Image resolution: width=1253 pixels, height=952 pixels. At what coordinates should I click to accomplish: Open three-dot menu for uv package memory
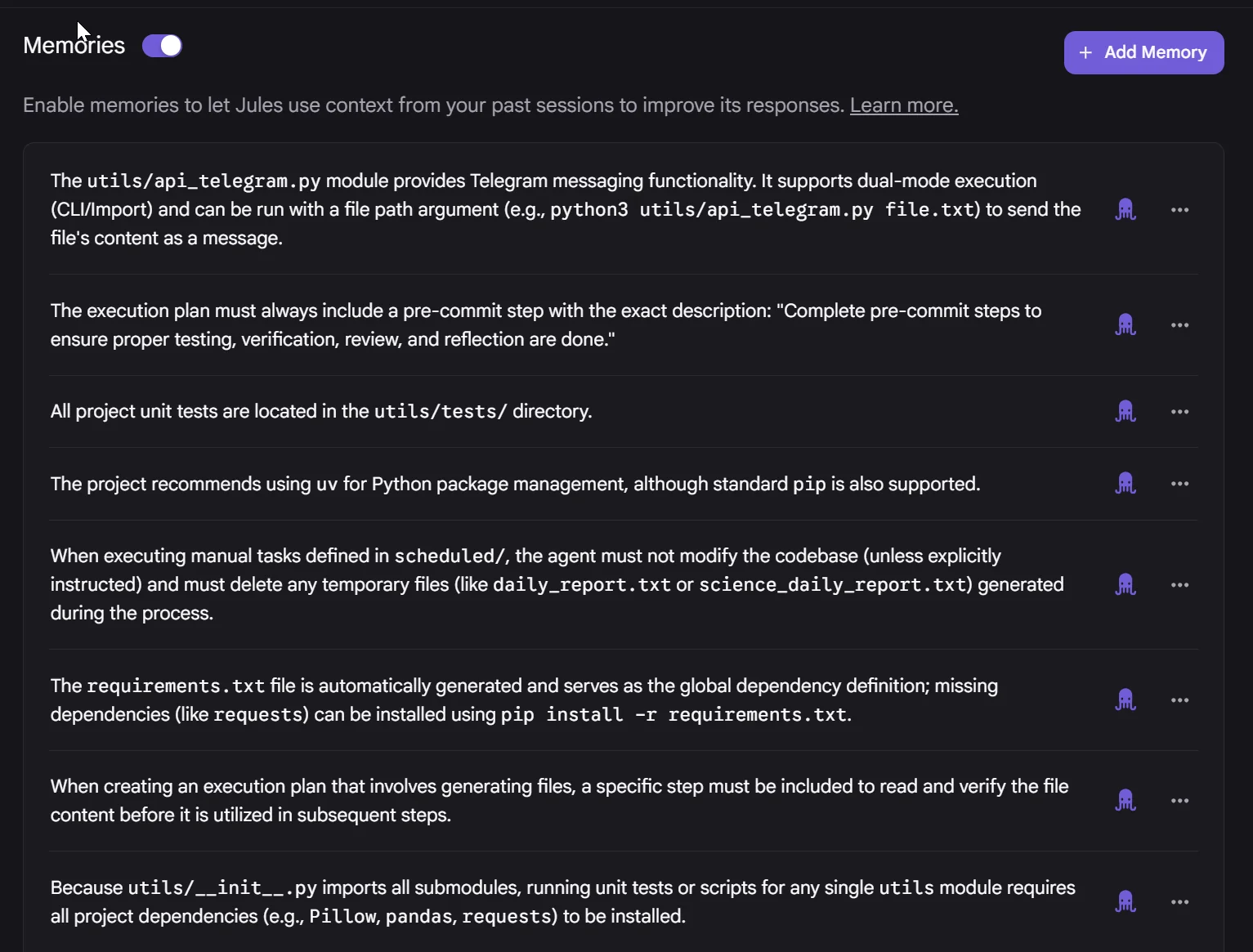coord(1179,484)
